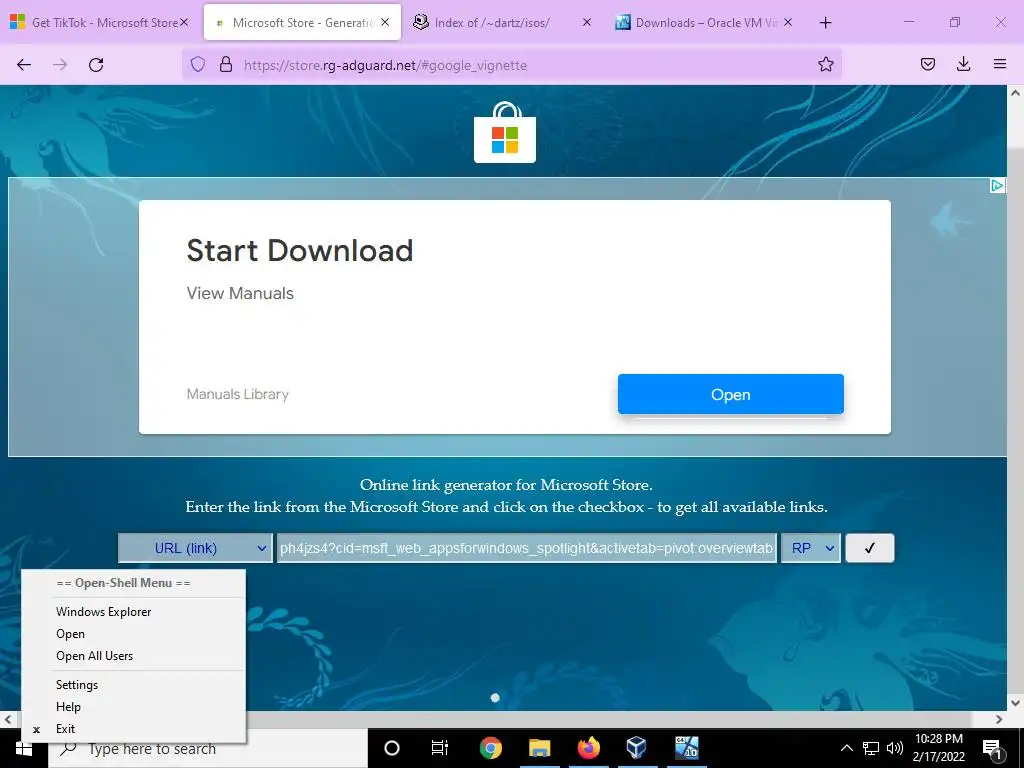1024x768 pixels.
Task: Open the notification center icon
Action: 993,748
